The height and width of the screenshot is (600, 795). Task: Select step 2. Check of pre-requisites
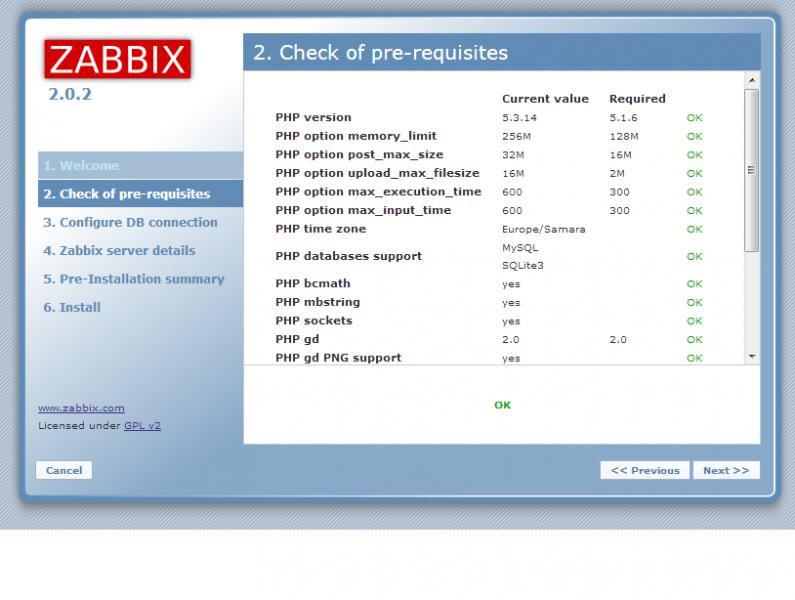click(x=140, y=194)
